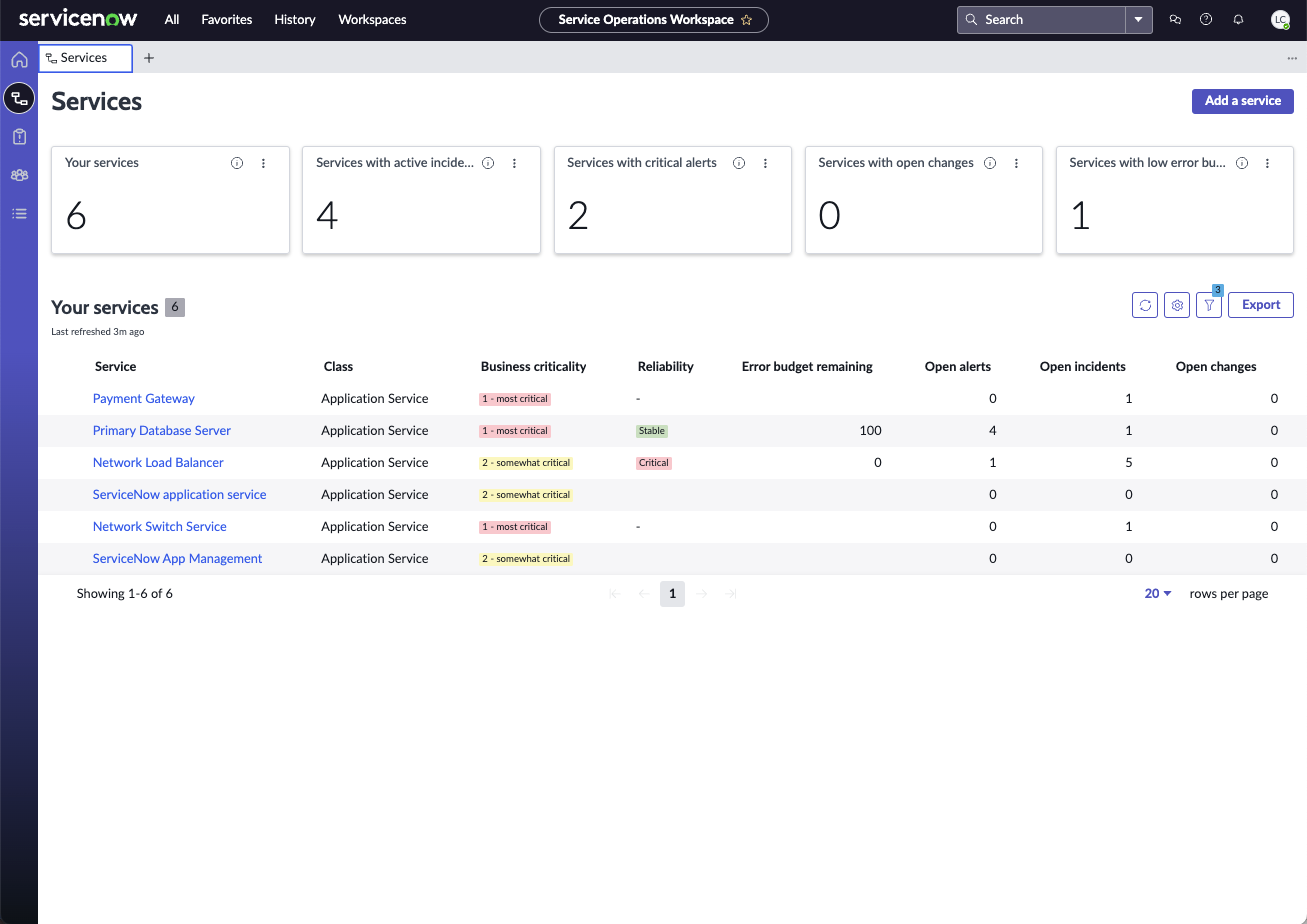
Task: Sort by Error budget remaining header
Action: (x=807, y=366)
